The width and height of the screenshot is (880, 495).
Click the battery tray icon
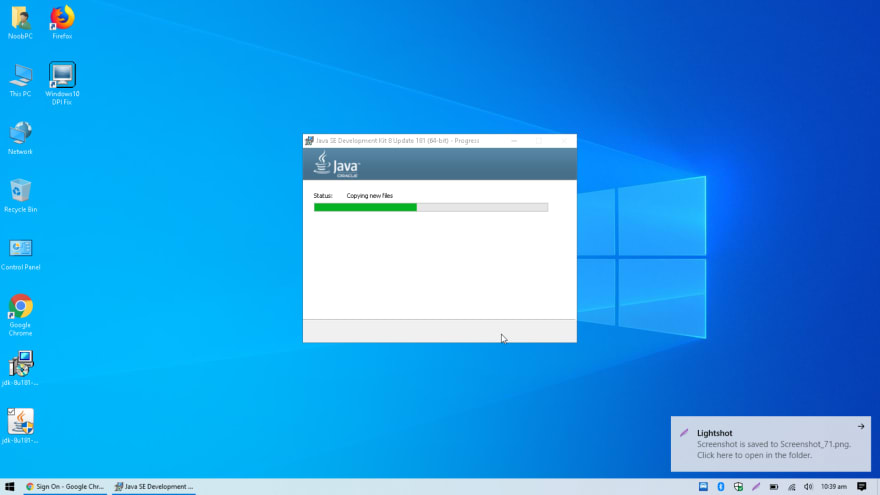[774, 487]
